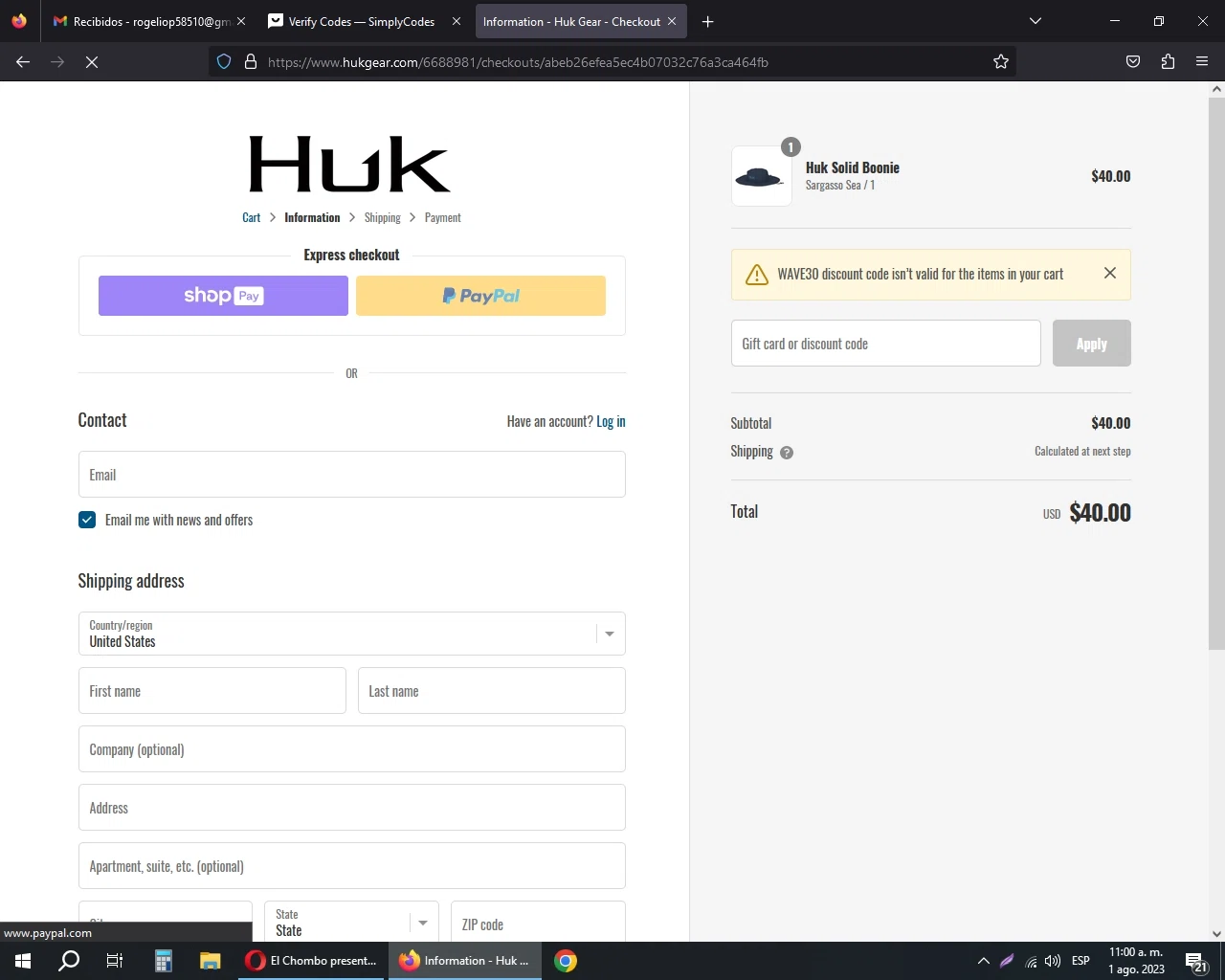This screenshot has height=980, width=1225.
Task: Open the Calculator taskbar icon
Action: (164, 961)
